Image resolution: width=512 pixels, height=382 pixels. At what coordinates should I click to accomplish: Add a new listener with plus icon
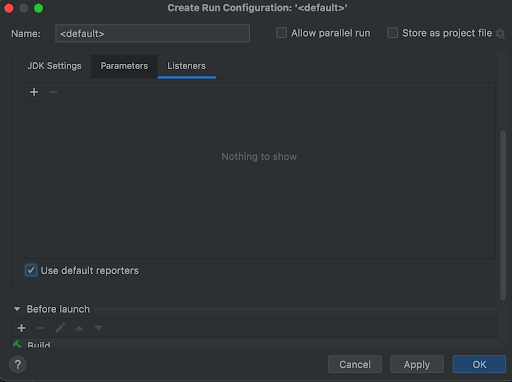tap(34, 92)
